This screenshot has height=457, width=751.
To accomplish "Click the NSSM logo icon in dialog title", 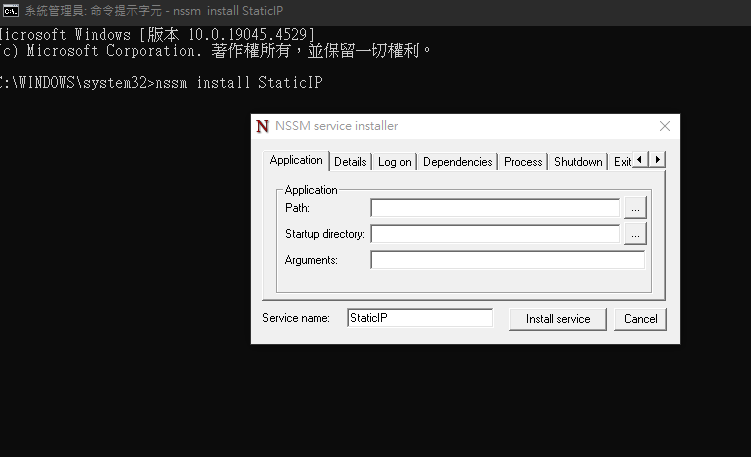I will (x=262, y=126).
